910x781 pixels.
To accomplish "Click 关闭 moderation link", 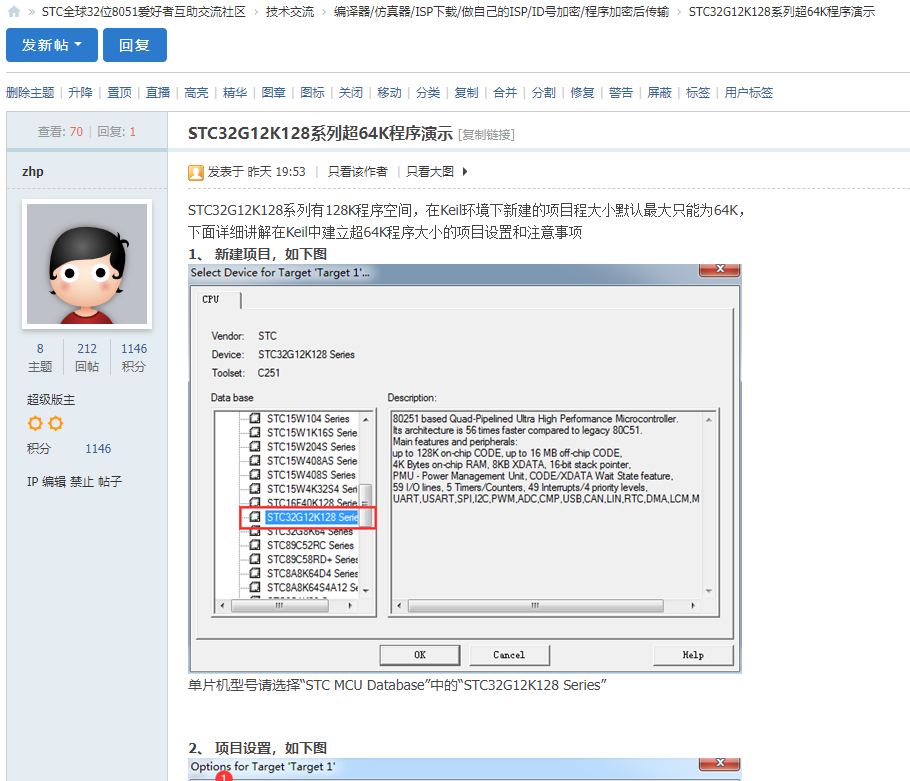I will 351,92.
